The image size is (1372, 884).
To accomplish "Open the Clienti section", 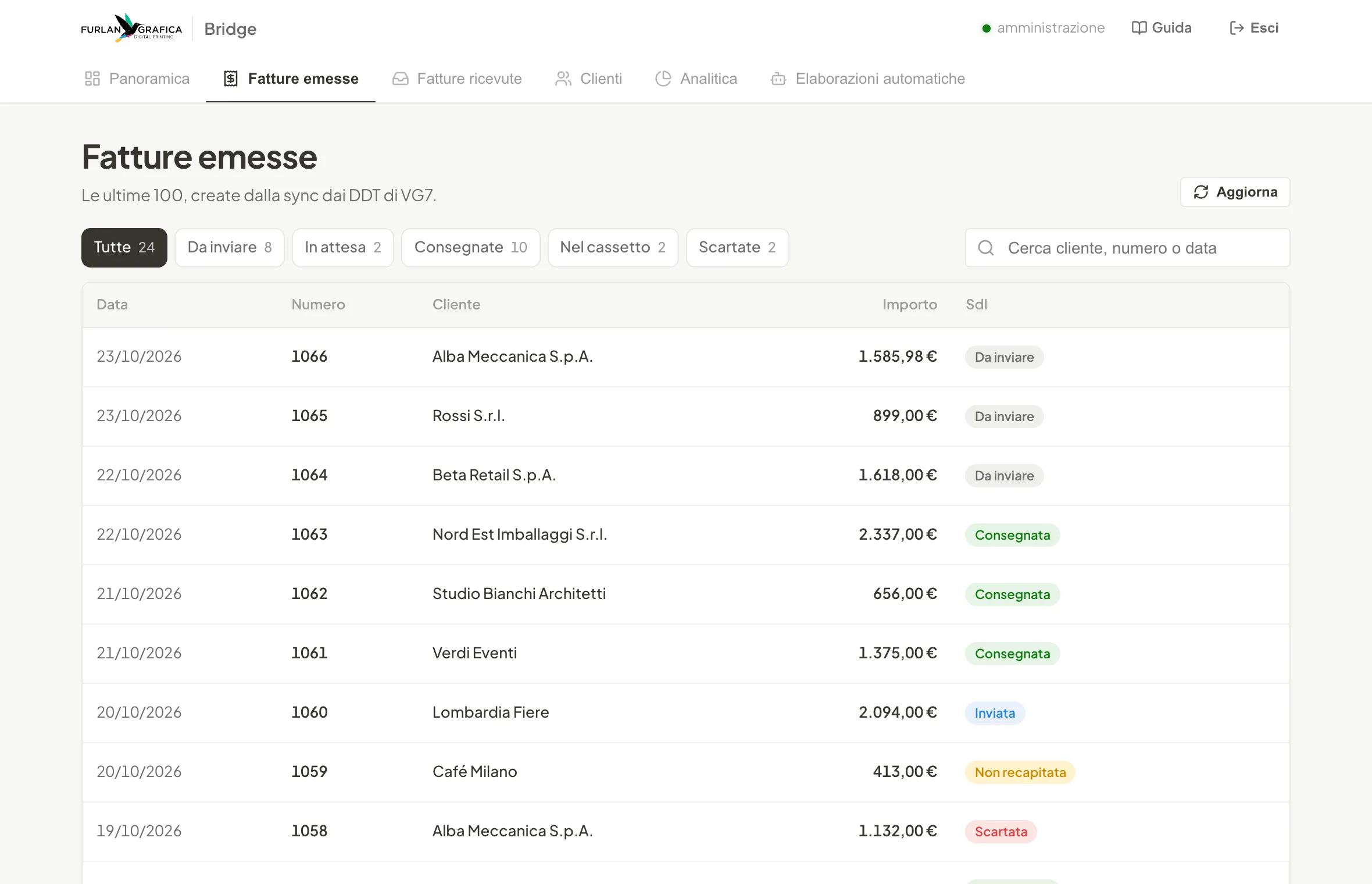I will pos(588,79).
